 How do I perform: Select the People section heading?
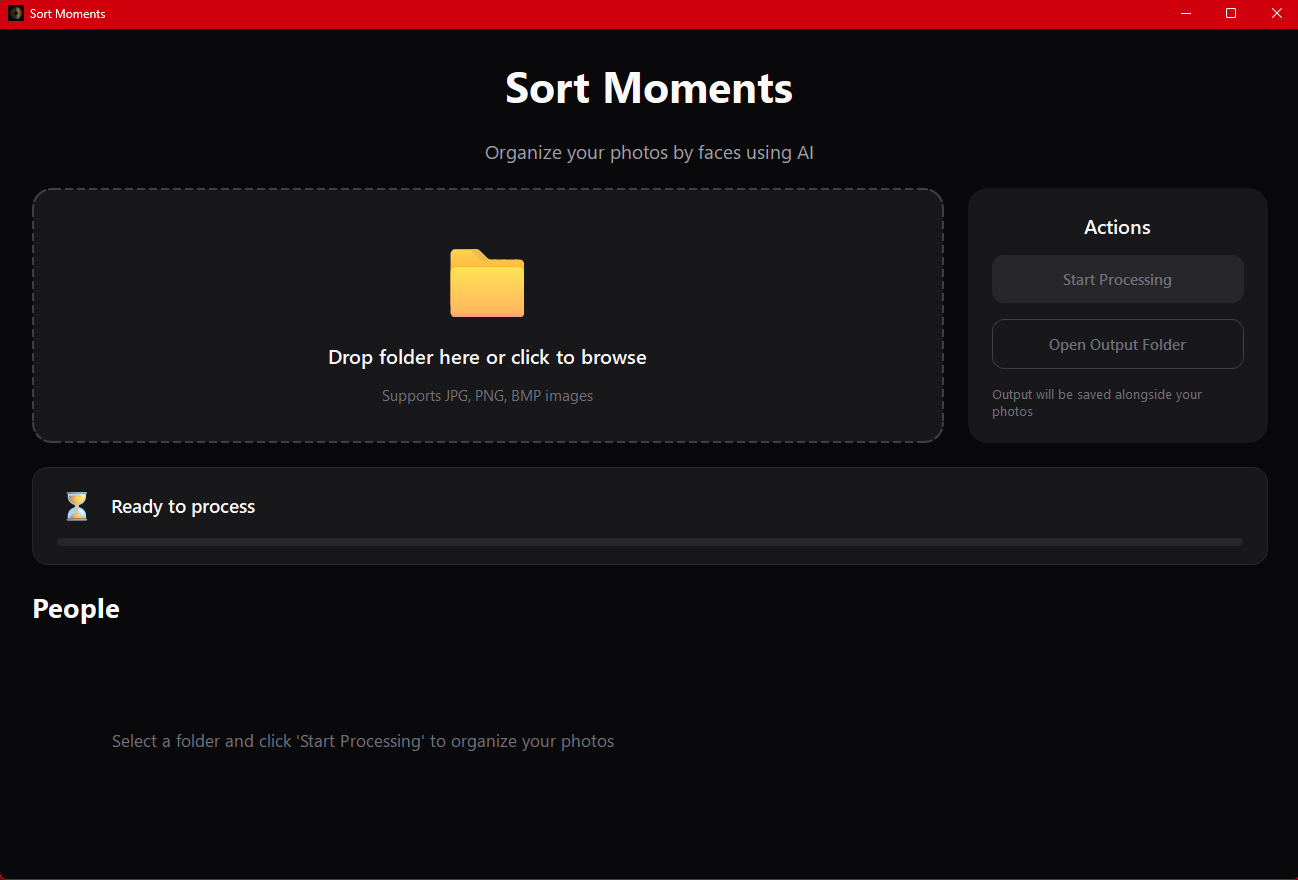point(75,608)
